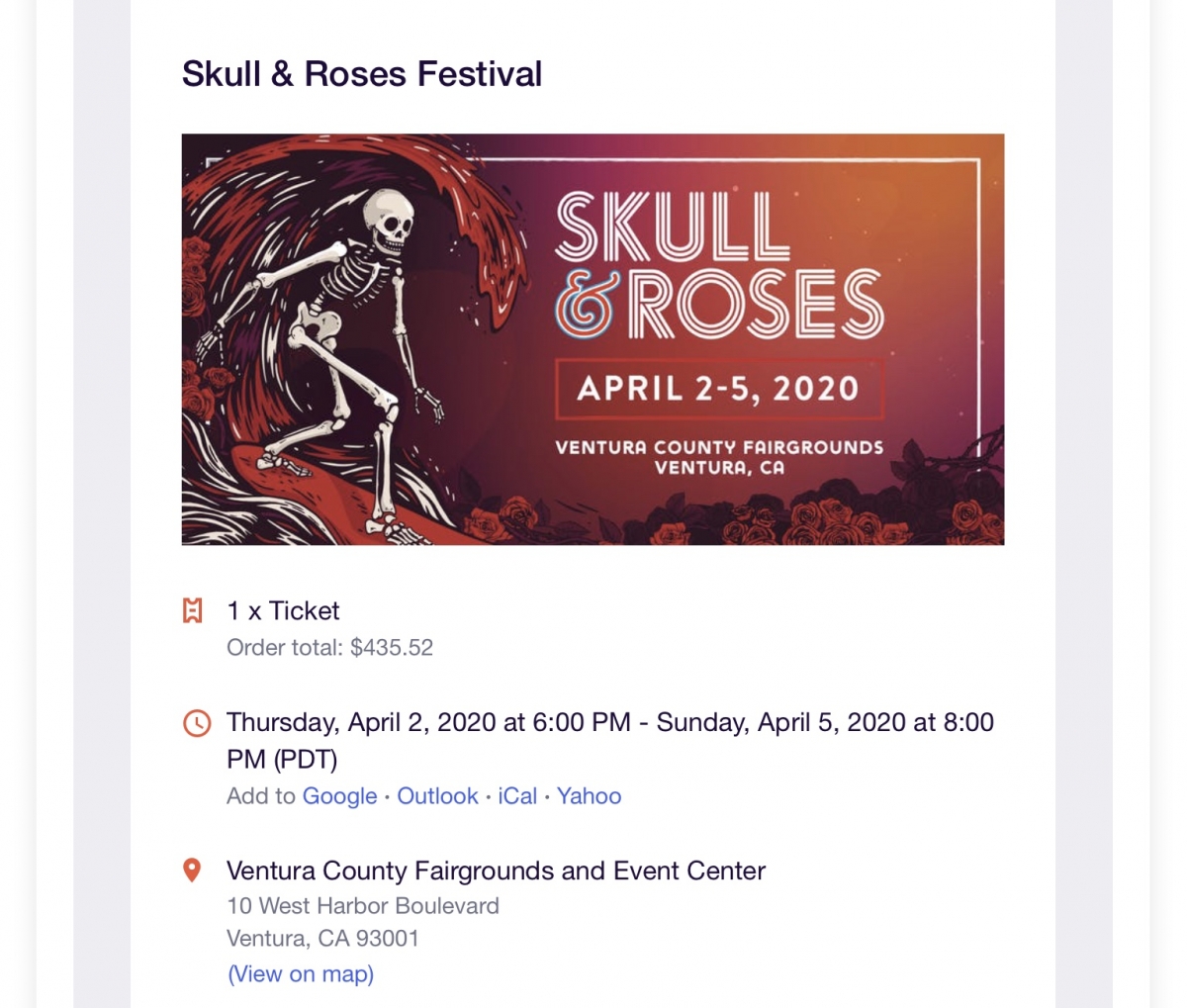Viewport: 1187px width, 1008px height.
Task: Click the Ventura, CA 93001 line
Action: (x=322, y=939)
